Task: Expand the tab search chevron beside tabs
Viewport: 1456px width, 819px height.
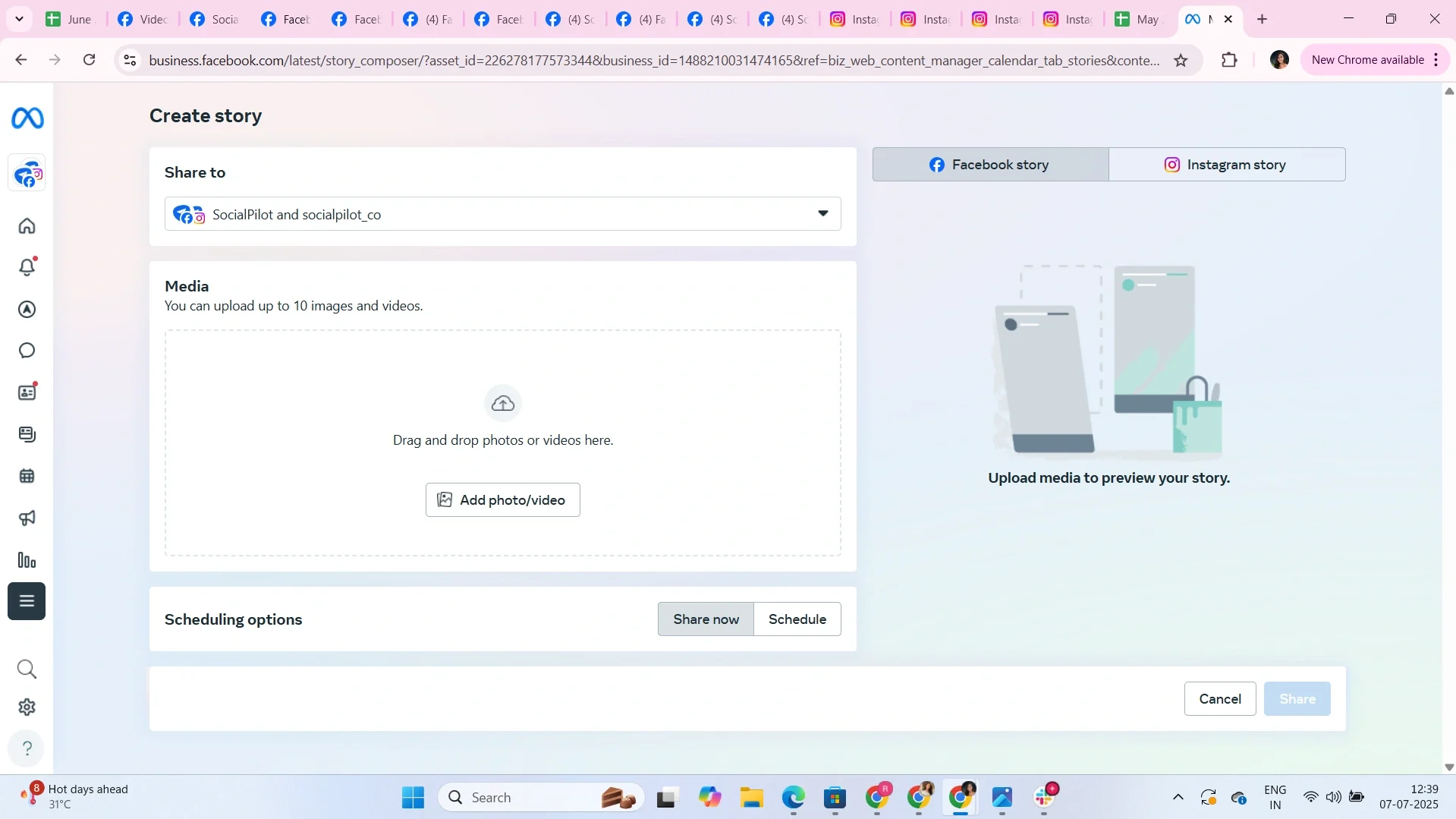Action: click(20, 18)
